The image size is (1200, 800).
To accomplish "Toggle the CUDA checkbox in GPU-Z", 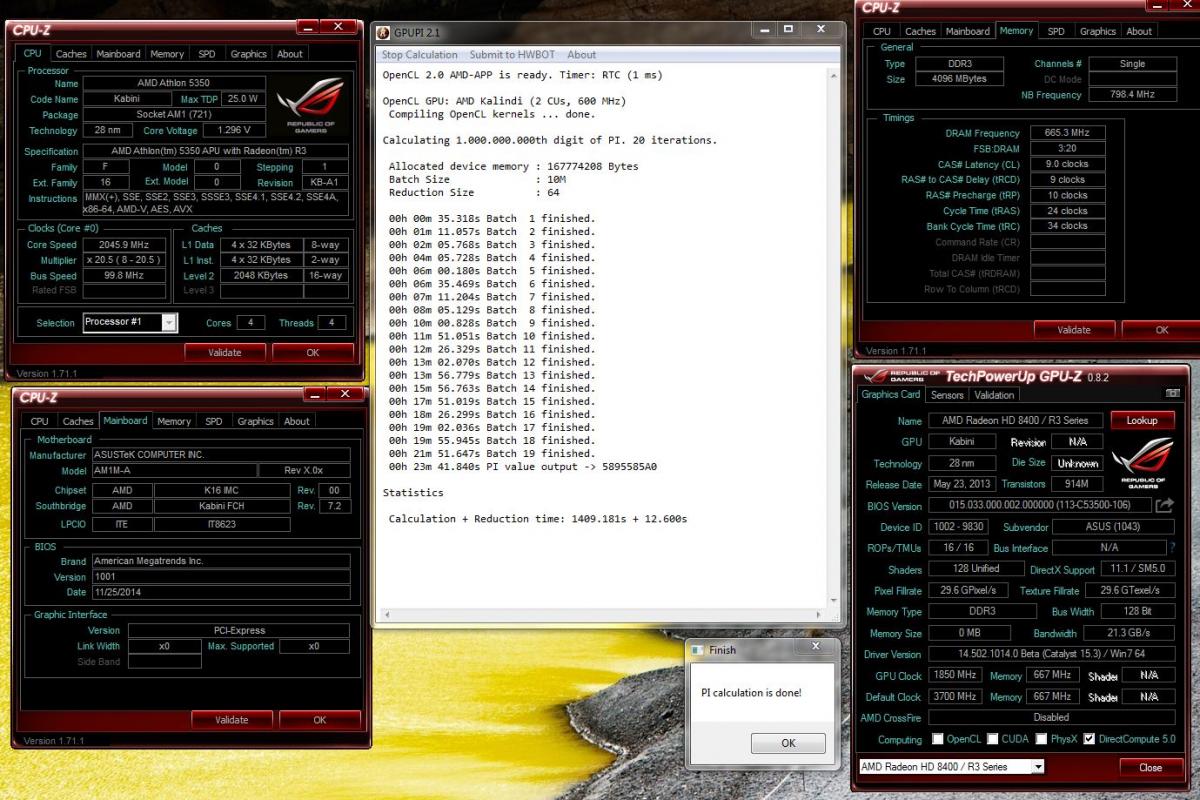I will click(993, 739).
